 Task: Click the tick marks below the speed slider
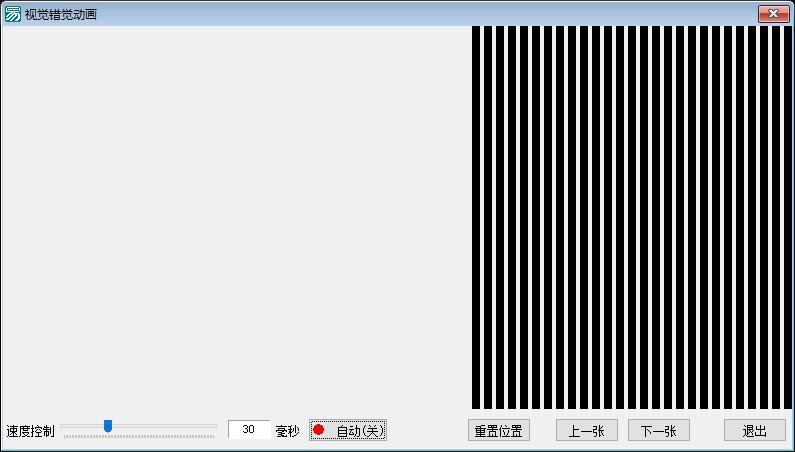[x=138, y=437]
